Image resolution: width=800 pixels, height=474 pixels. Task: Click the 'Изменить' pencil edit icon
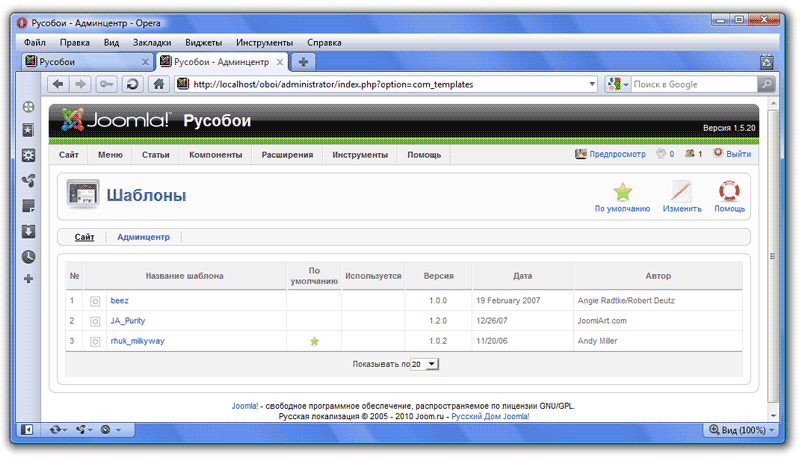pos(682,192)
